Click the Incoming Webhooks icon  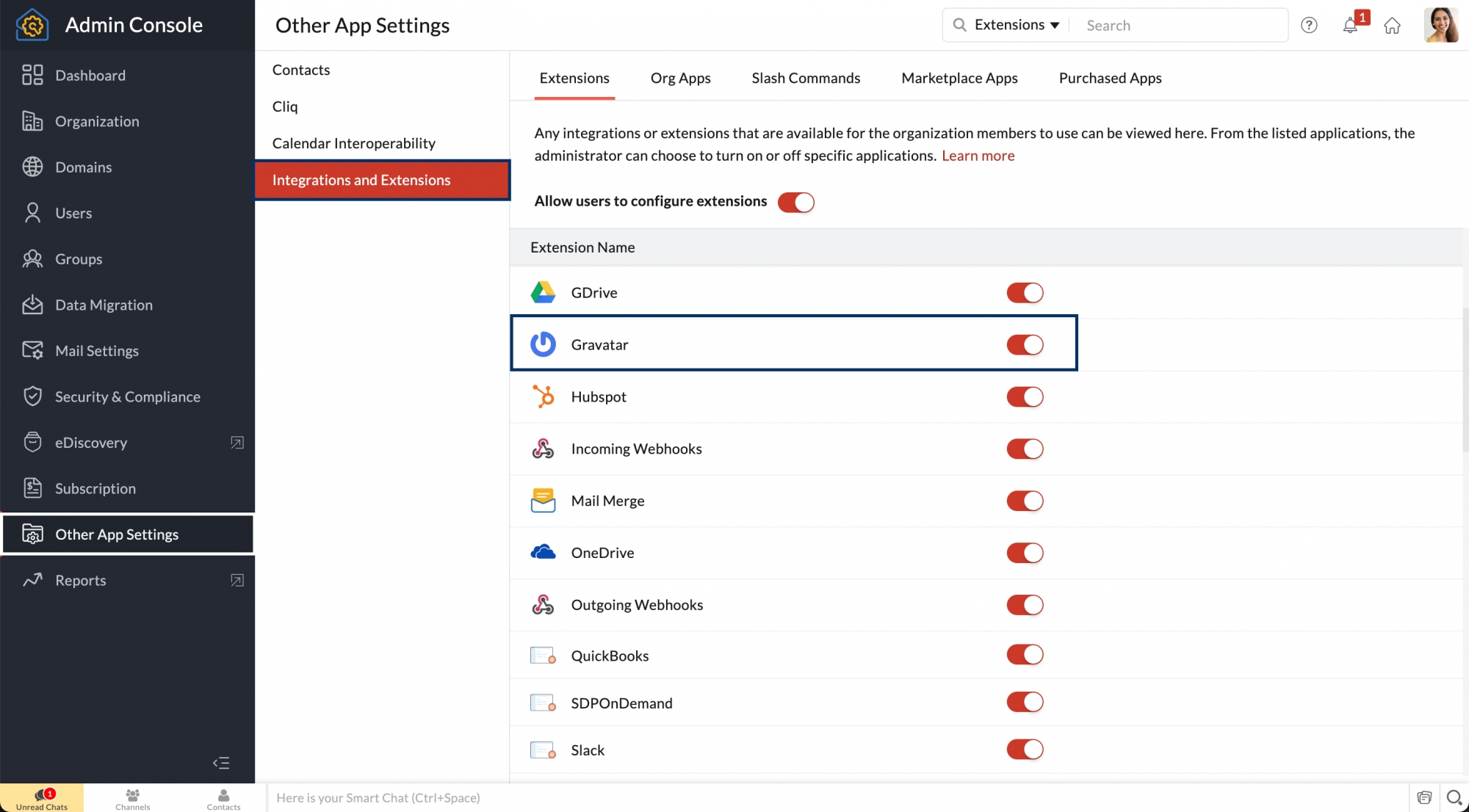pos(543,448)
